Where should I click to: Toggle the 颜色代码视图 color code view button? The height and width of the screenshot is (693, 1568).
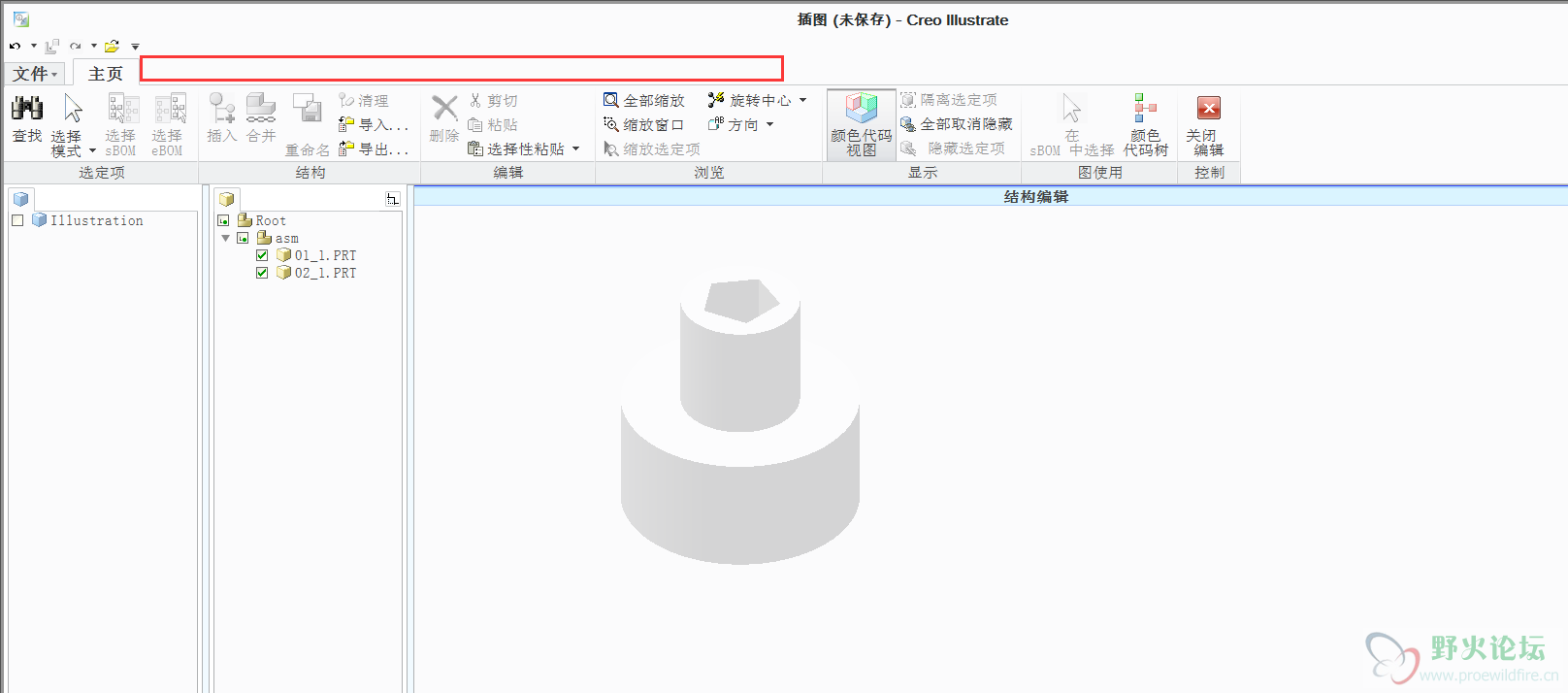pos(862,124)
